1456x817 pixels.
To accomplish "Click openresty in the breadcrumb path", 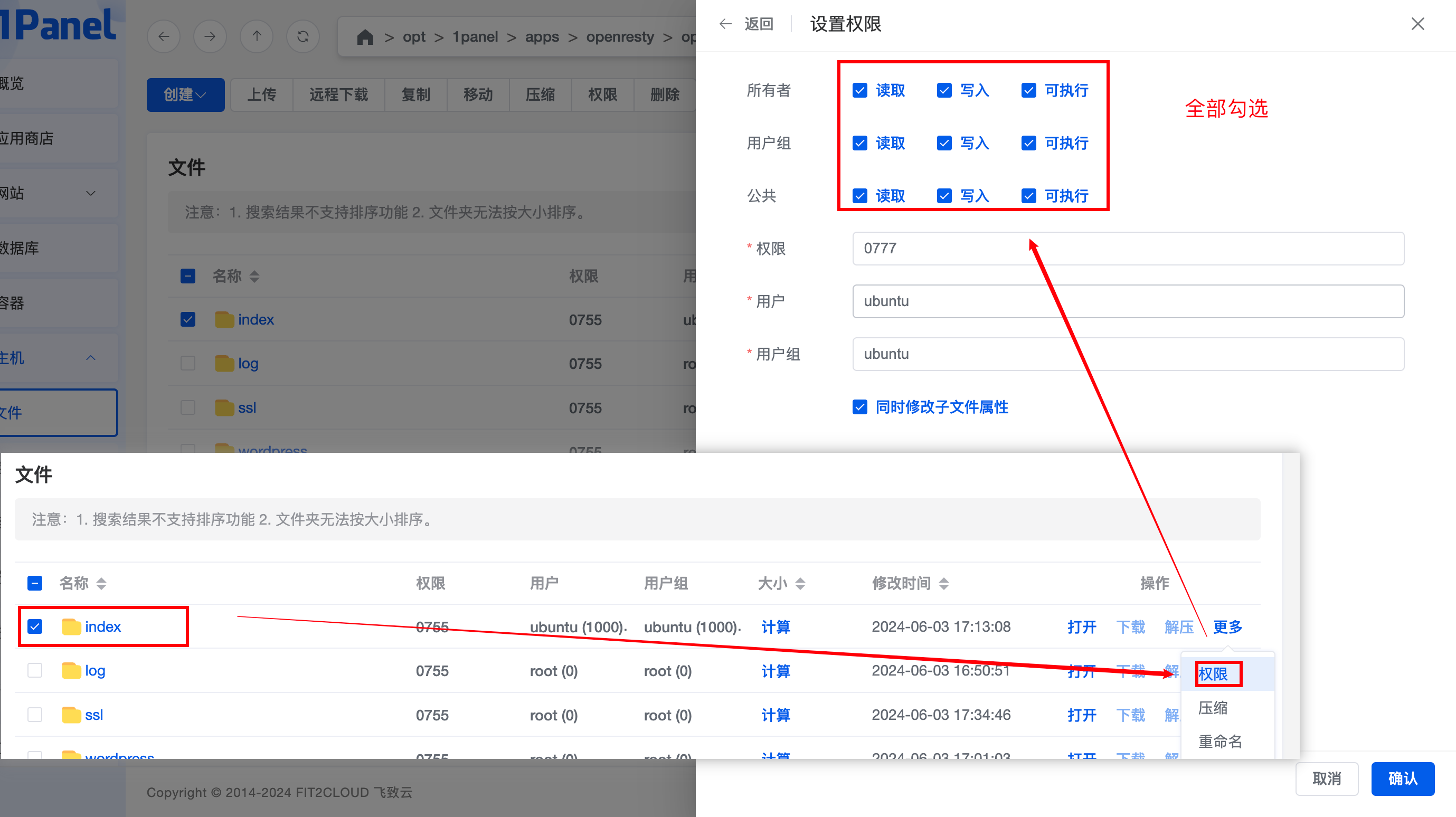I will [x=619, y=37].
